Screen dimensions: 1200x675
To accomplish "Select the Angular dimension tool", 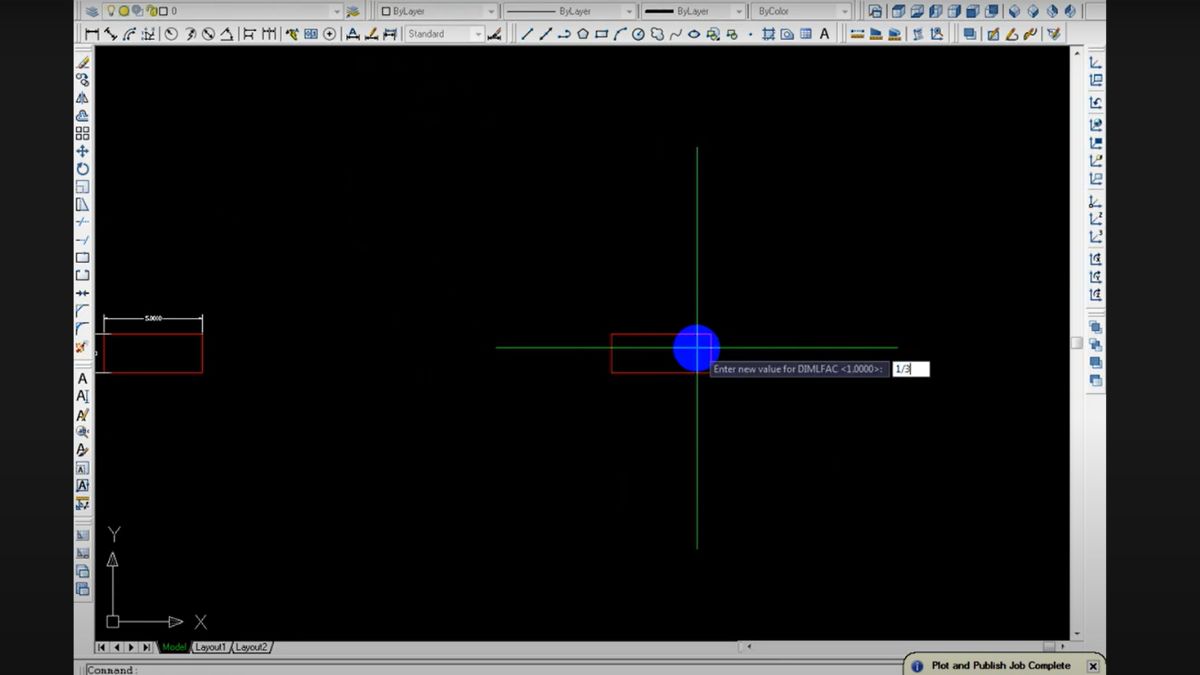I will (x=228, y=34).
